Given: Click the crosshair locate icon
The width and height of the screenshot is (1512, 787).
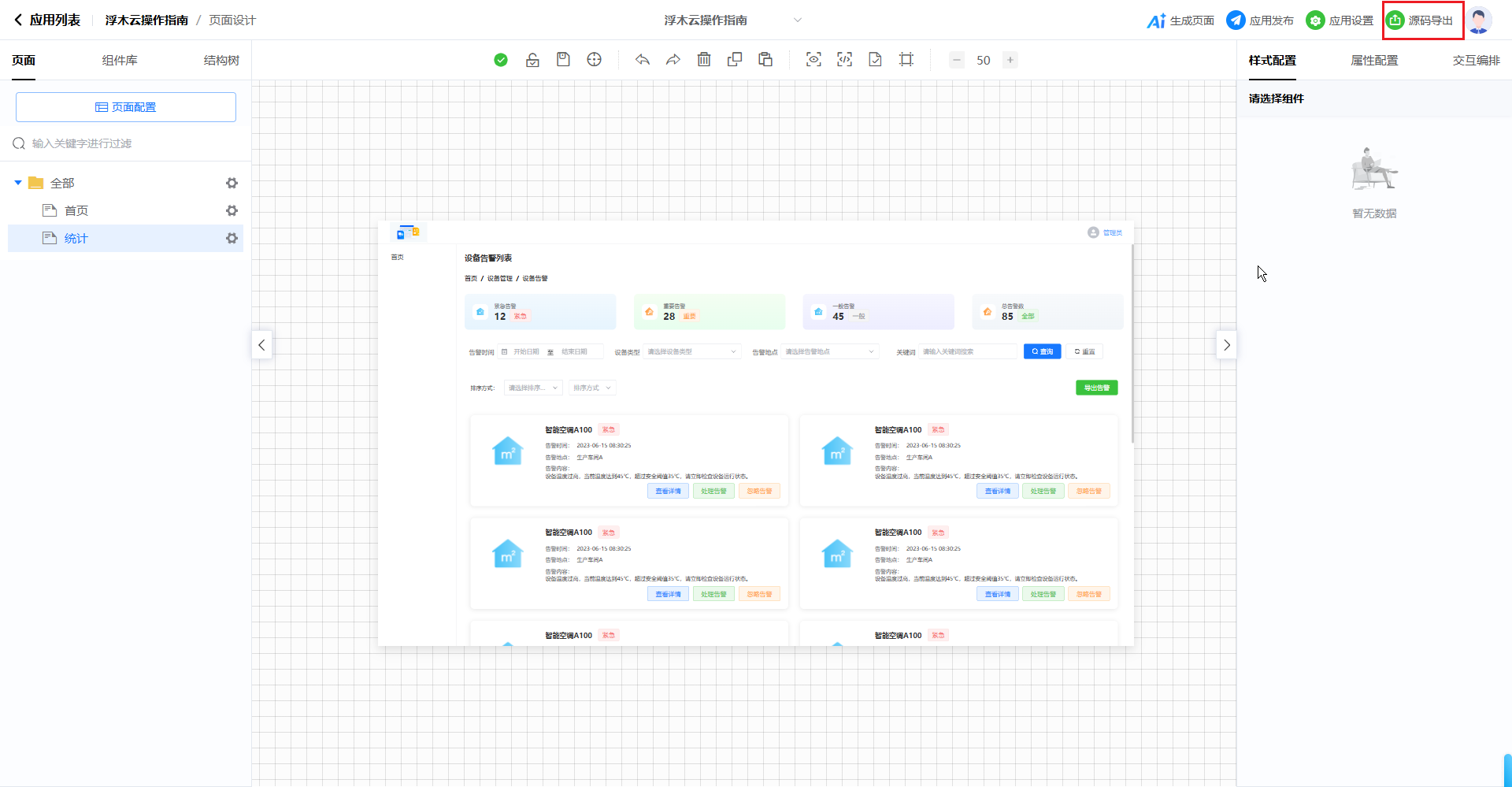Looking at the screenshot, I should point(595,60).
